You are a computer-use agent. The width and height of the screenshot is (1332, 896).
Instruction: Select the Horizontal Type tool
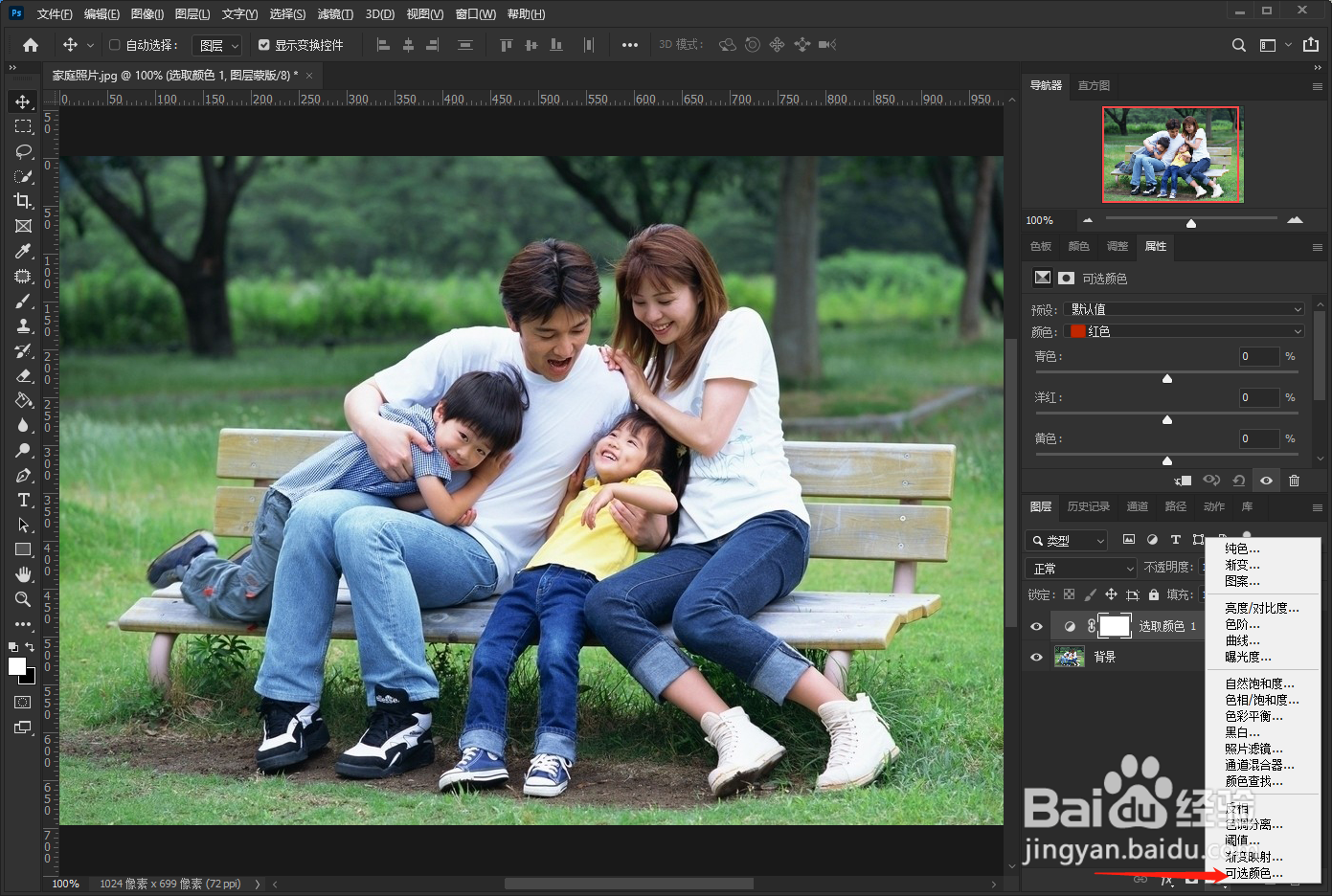point(23,500)
